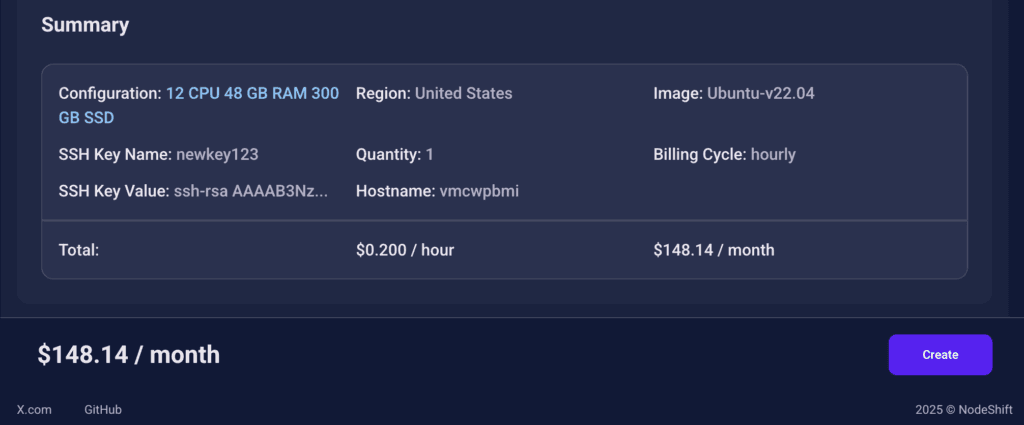The width and height of the screenshot is (1024, 425).
Task: Click the Hostname vmcwpbmi text
Action: click(x=479, y=191)
